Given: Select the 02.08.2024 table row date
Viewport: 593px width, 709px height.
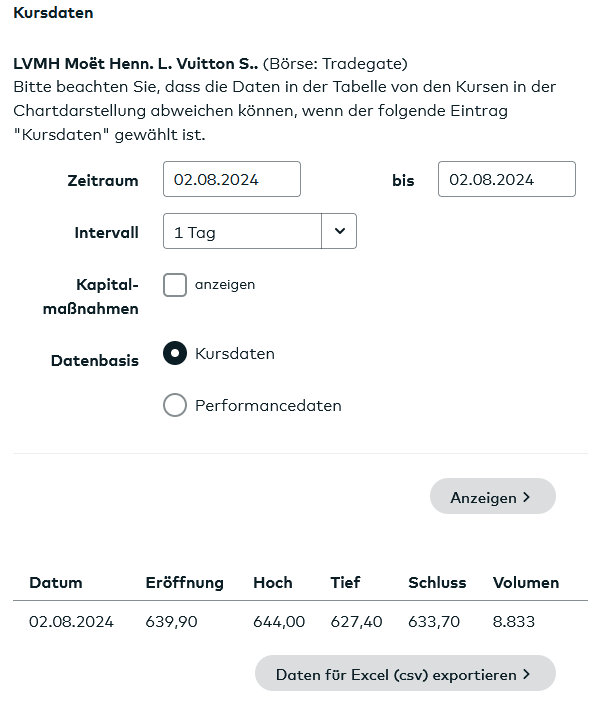Looking at the screenshot, I should tap(71, 622).
